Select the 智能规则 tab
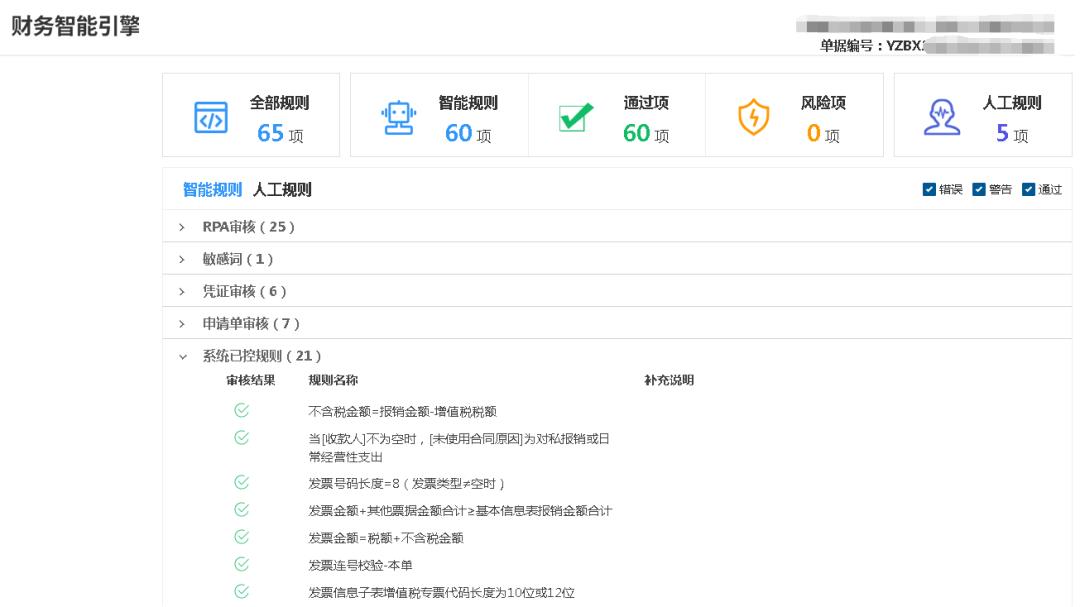Image resolution: width=1080 pixels, height=607 pixels. click(x=212, y=189)
